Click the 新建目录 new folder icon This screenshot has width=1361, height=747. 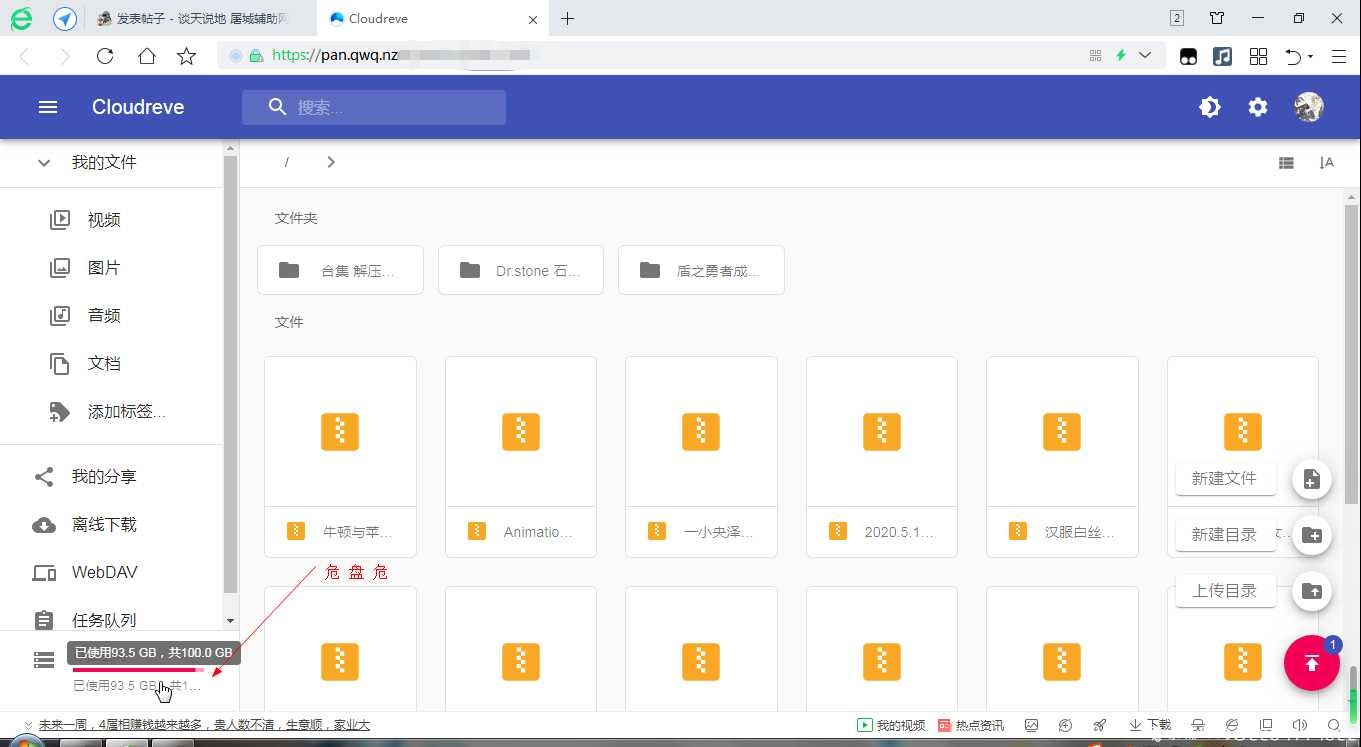pyautogui.click(x=1312, y=535)
